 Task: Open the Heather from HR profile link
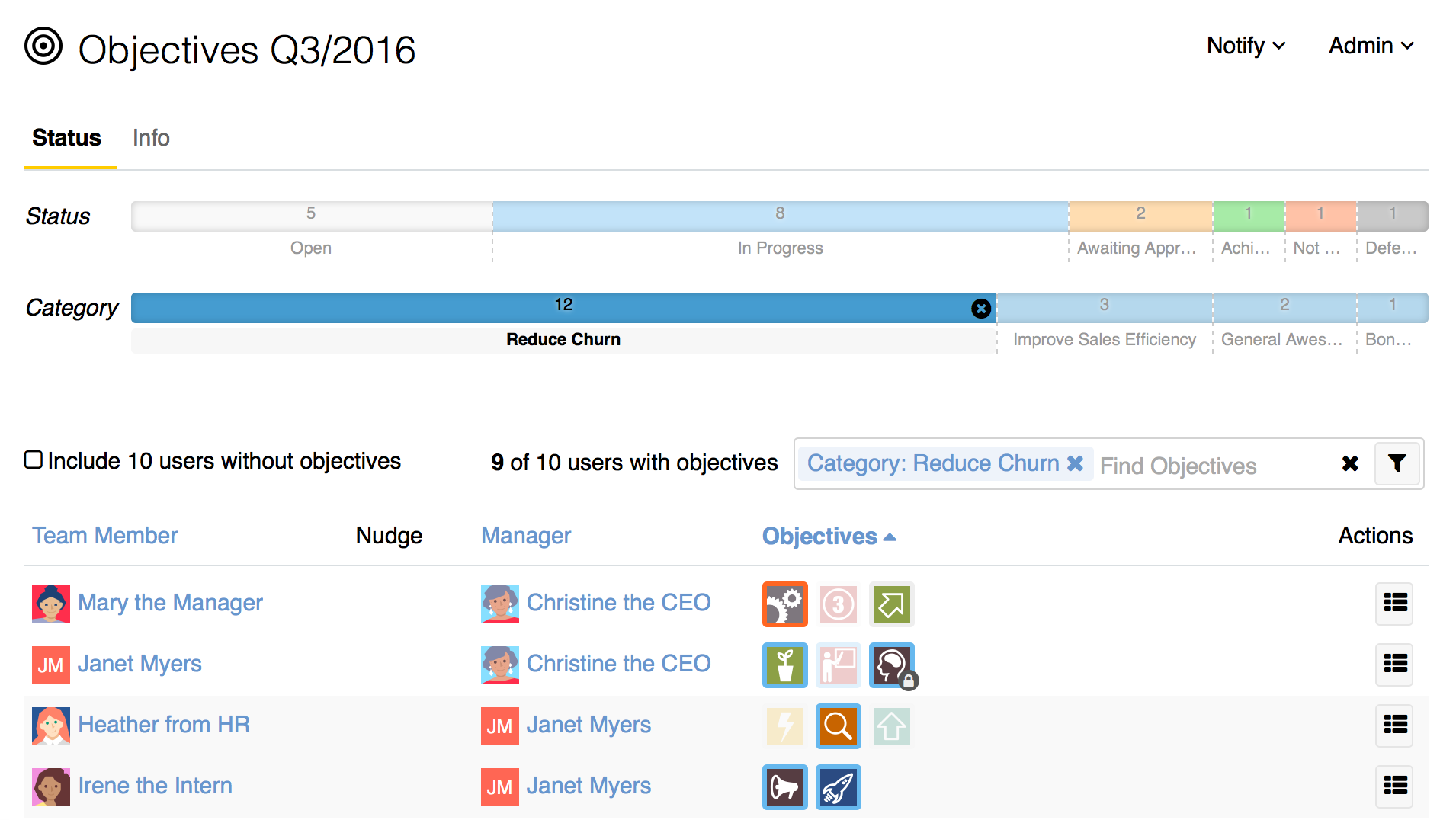[163, 725]
